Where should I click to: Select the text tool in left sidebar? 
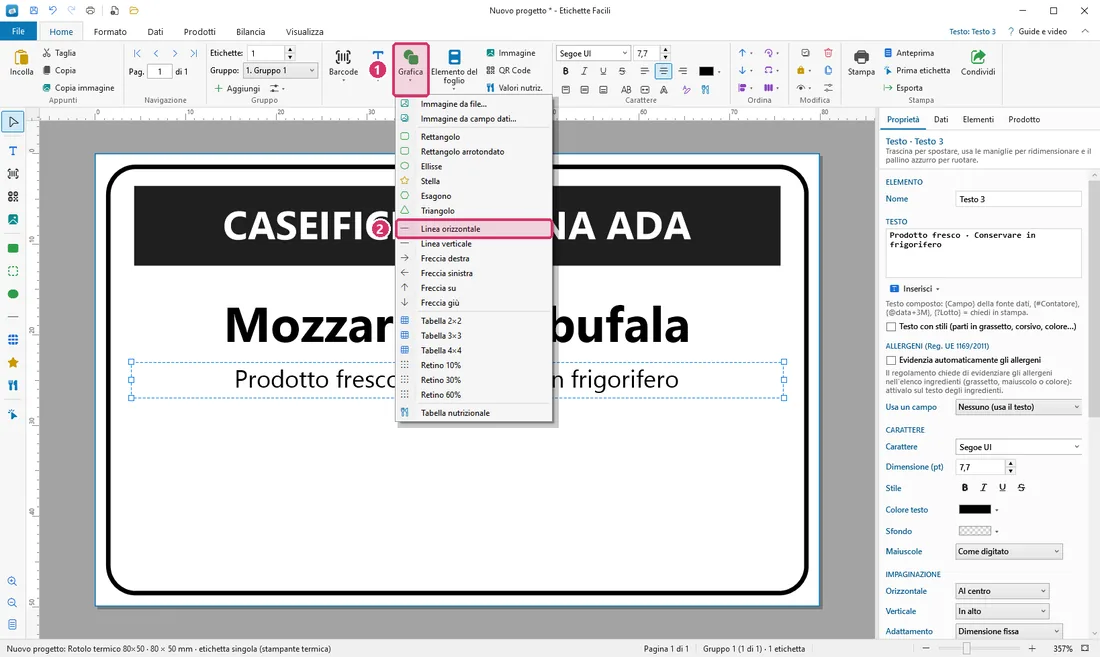[x=13, y=151]
